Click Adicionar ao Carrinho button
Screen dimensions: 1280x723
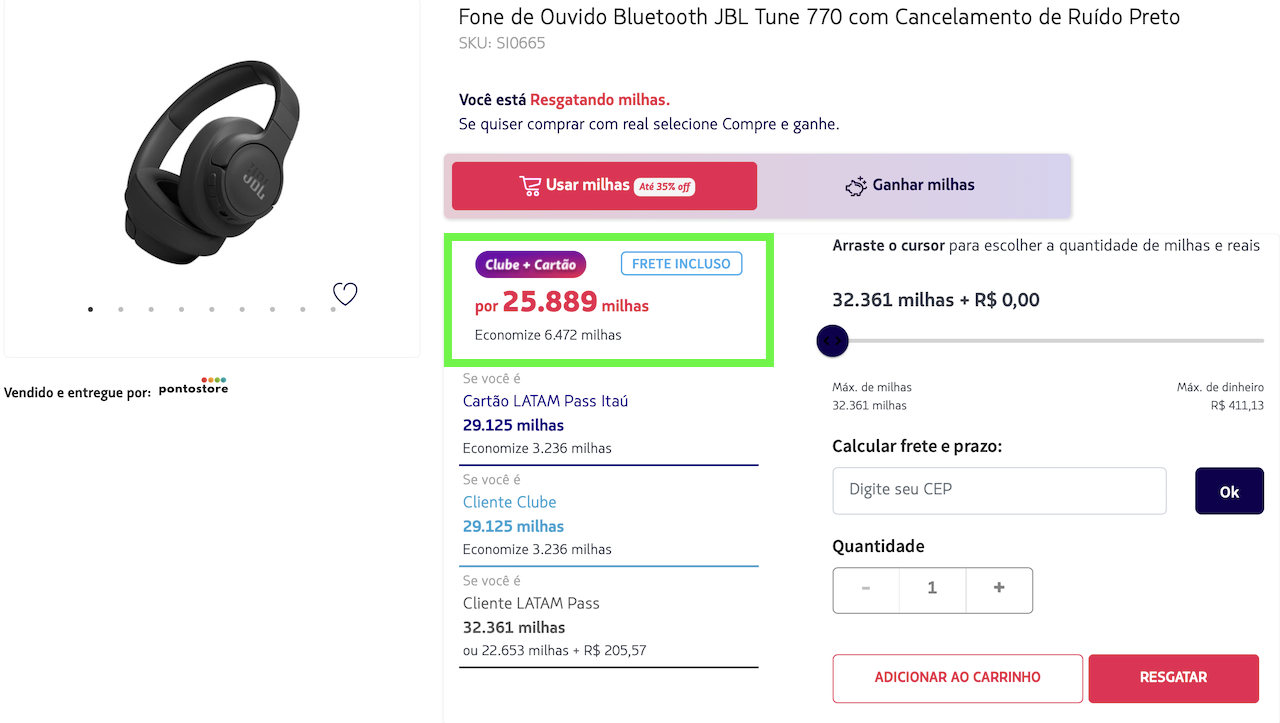coord(957,678)
